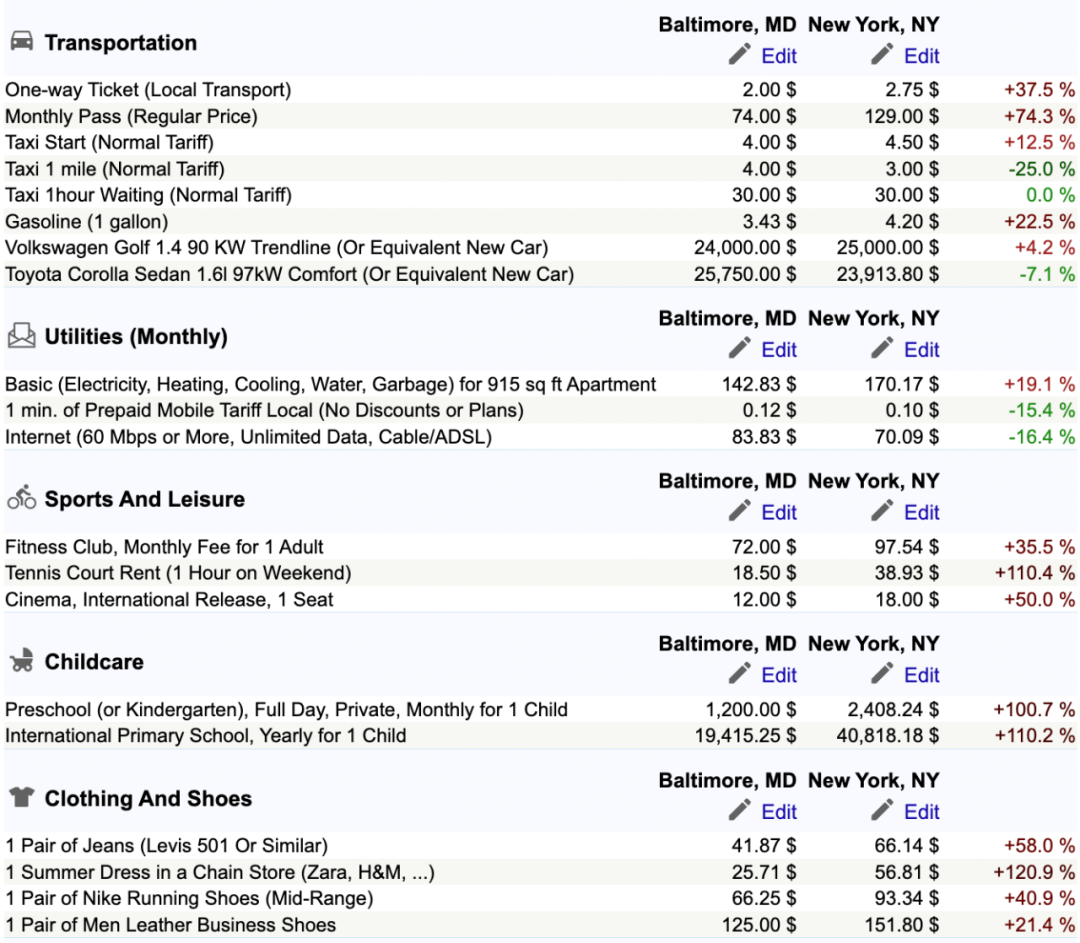Click the Prepaid Mobile Tariff Local row label

tap(264, 411)
